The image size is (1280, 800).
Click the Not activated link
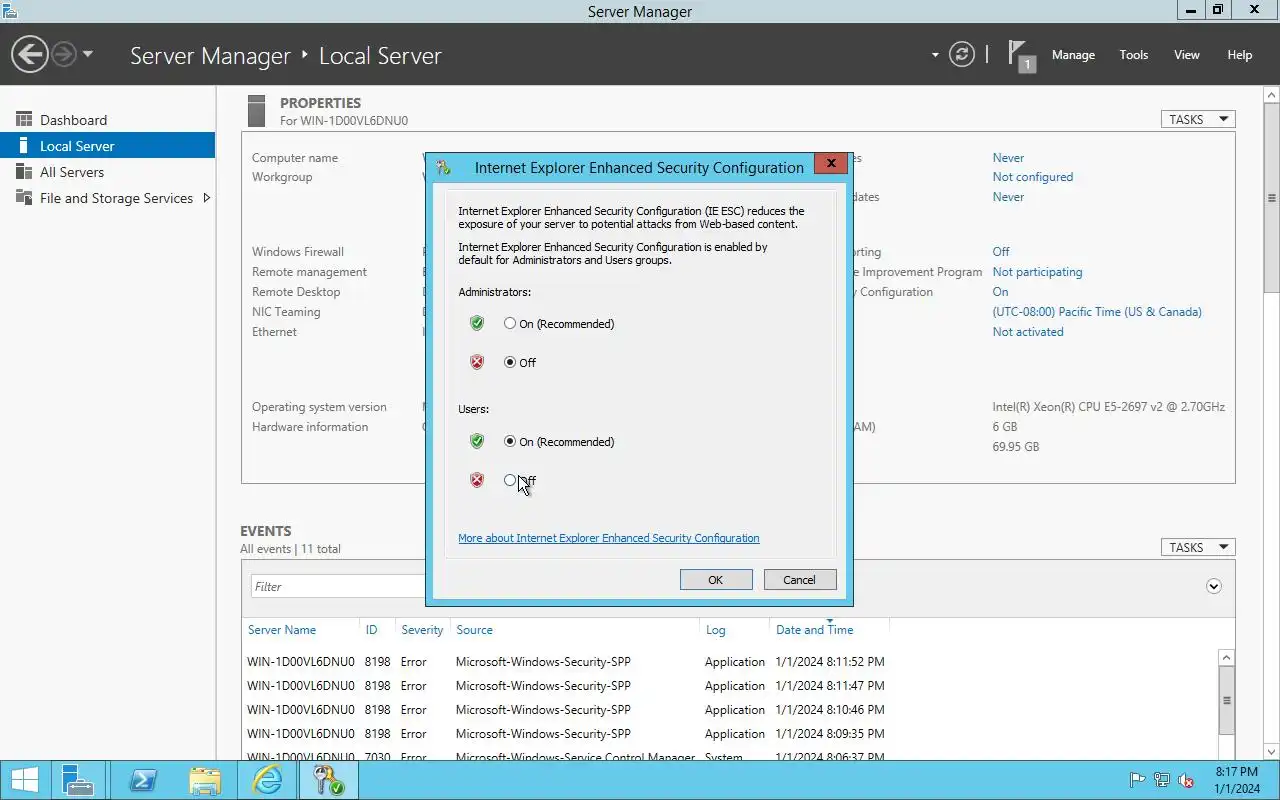click(1027, 332)
